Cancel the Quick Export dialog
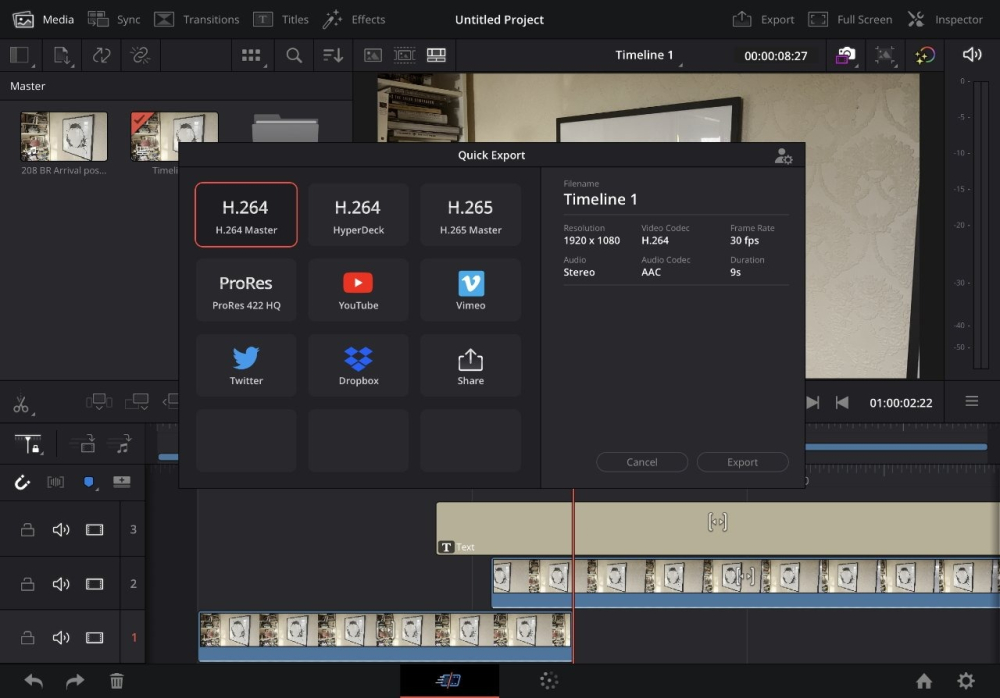 coord(641,462)
